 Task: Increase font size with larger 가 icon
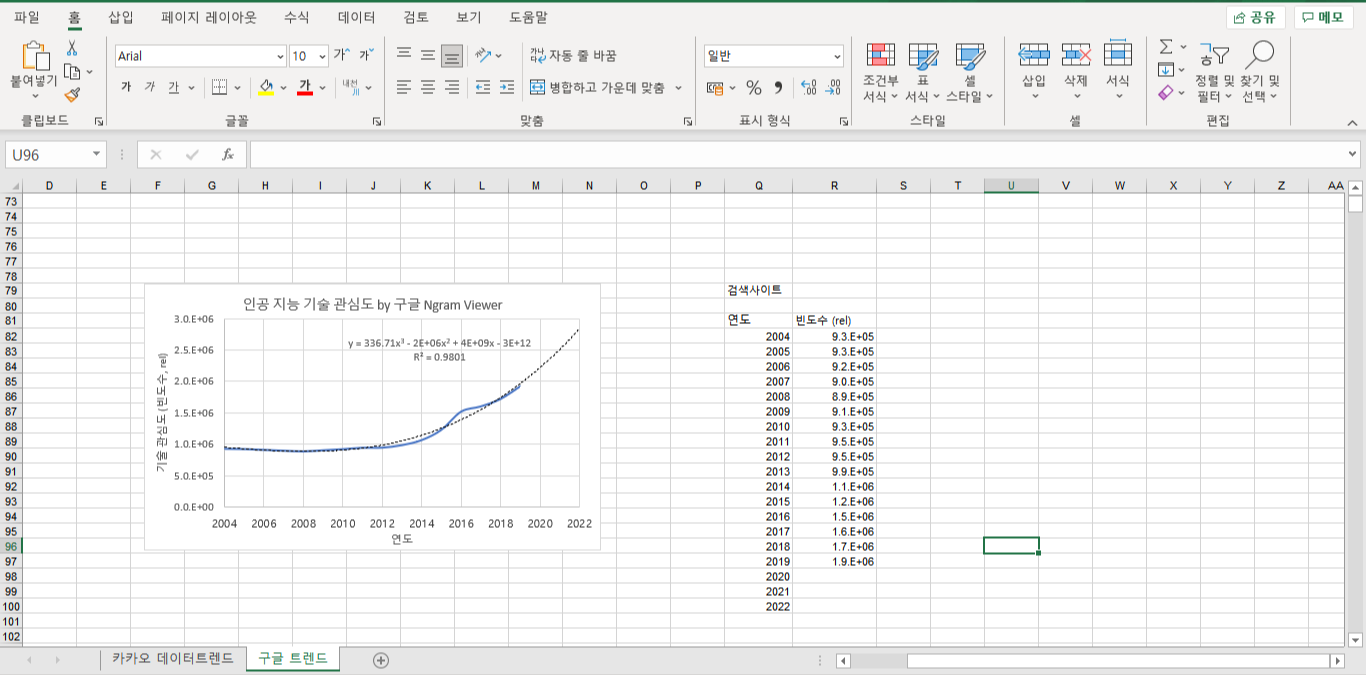342,56
